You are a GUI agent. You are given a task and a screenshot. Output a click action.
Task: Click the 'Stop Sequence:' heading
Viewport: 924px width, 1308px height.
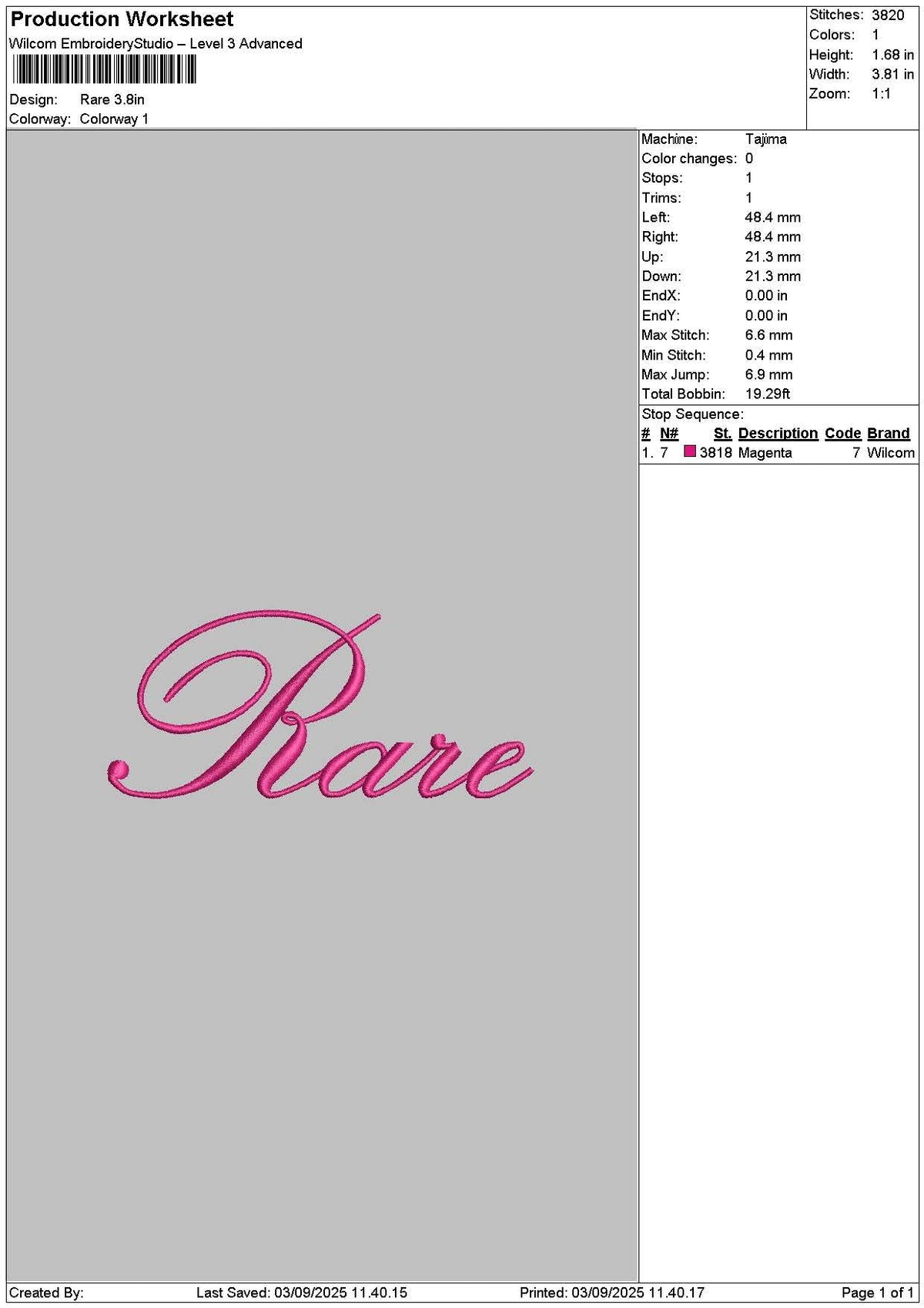pos(693,414)
